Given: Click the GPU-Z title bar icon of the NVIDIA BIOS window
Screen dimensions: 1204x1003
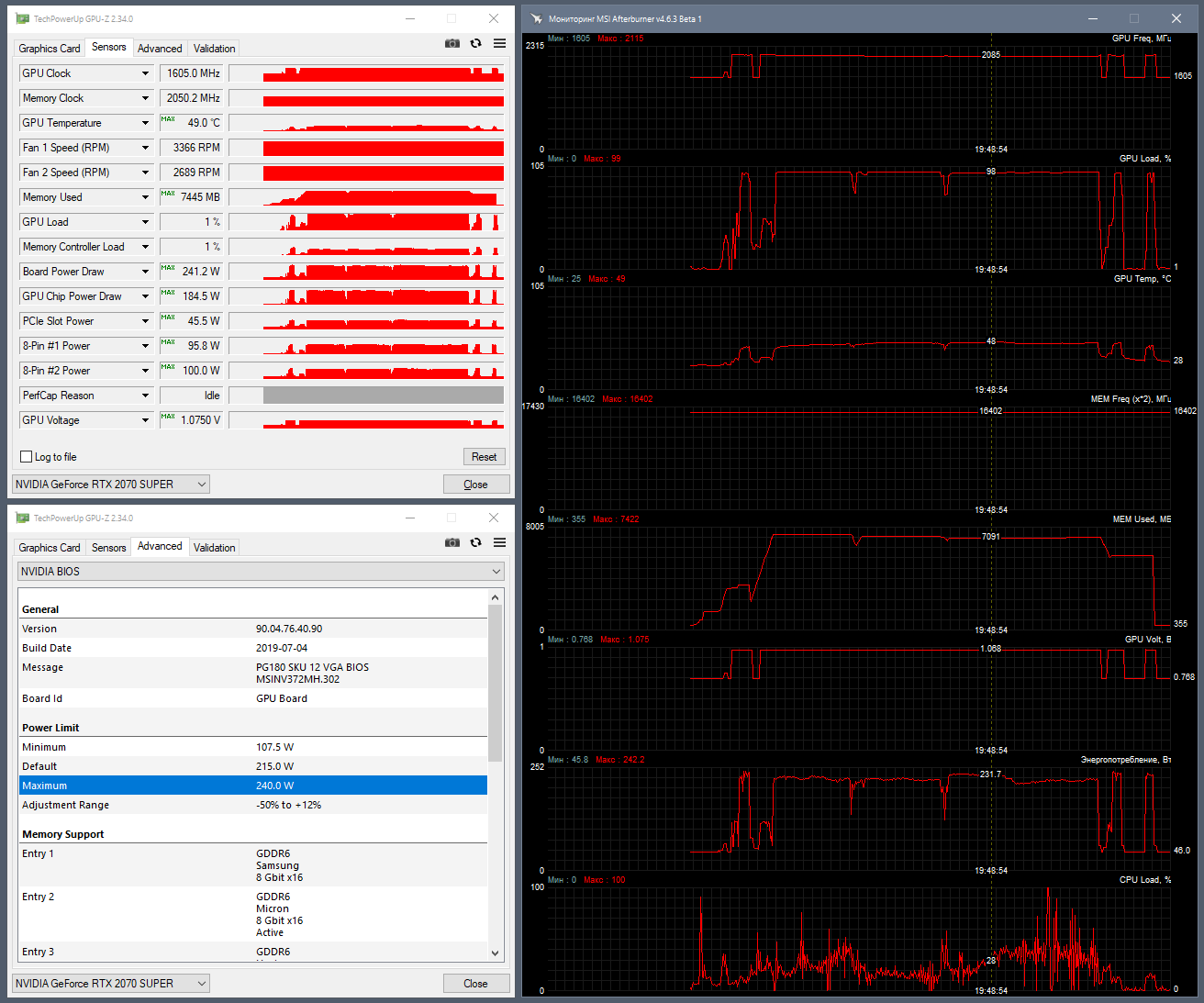Looking at the screenshot, I should pyautogui.click(x=22, y=518).
